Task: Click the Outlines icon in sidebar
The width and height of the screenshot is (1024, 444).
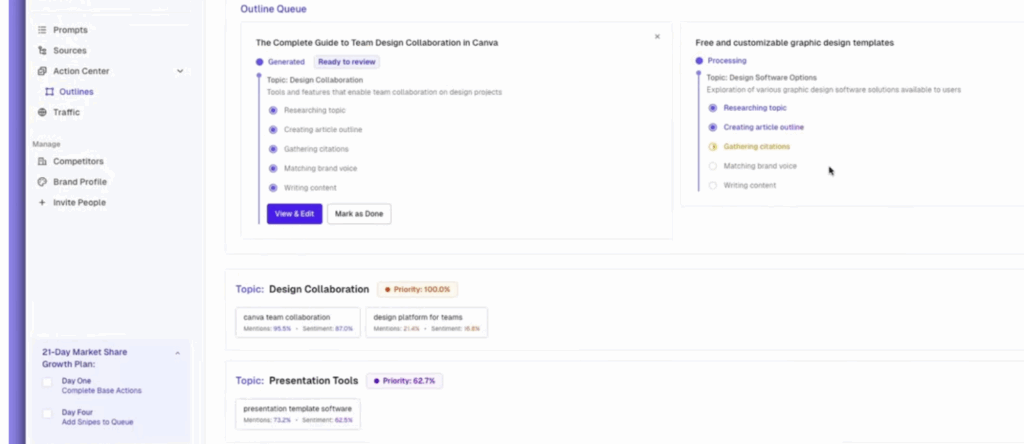Action: (50, 92)
